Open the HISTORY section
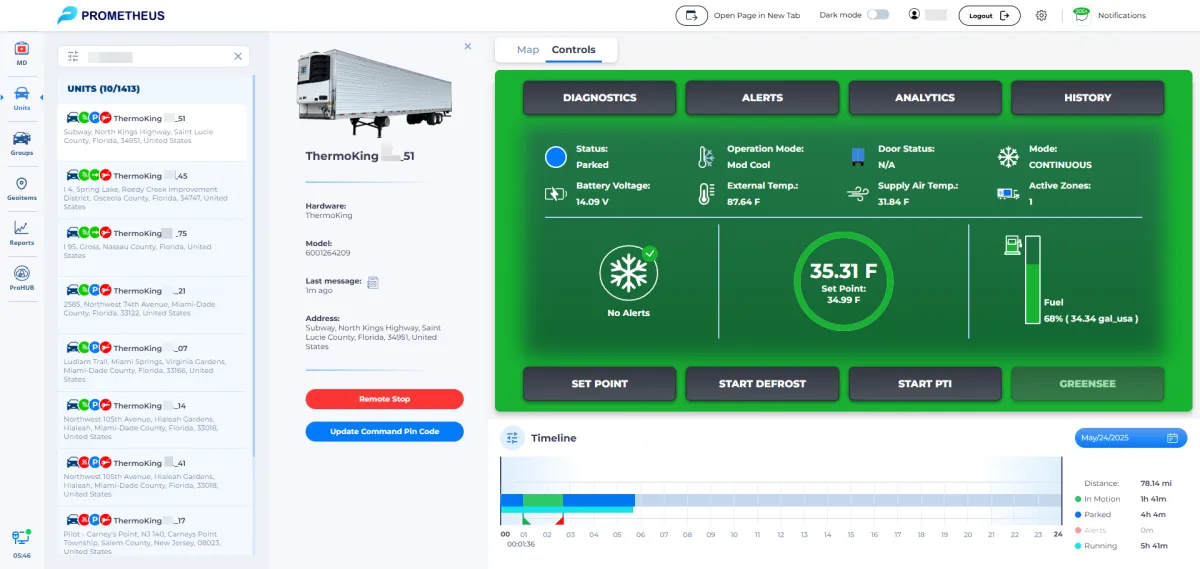Image resolution: width=1200 pixels, height=569 pixels. pyautogui.click(x=1088, y=98)
